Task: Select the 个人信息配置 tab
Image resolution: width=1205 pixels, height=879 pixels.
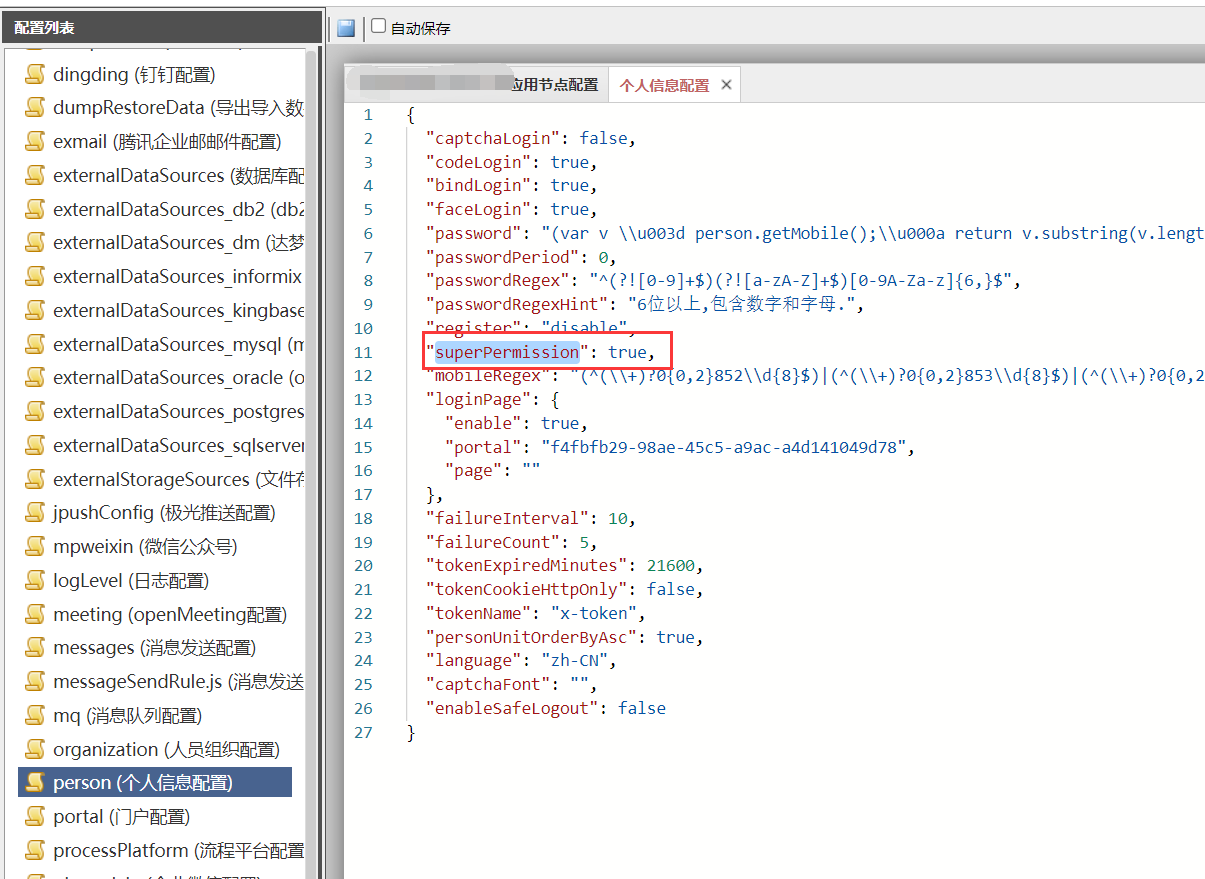Action: click(x=663, y=85)
